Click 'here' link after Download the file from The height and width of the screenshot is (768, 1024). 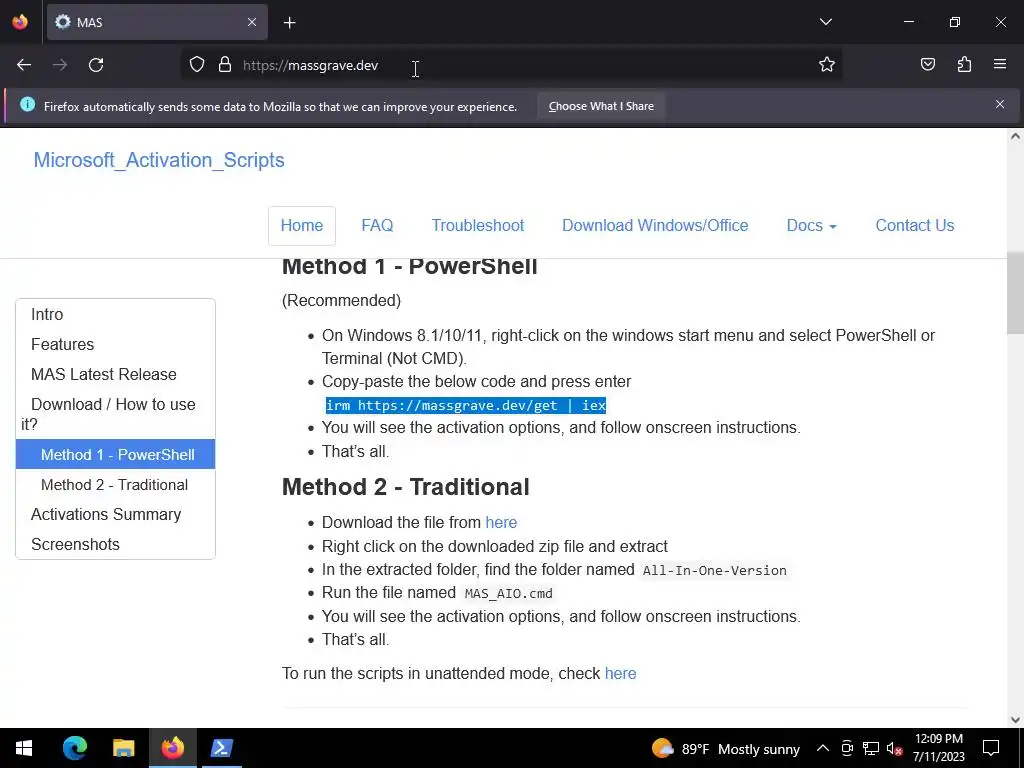point(501,522)
